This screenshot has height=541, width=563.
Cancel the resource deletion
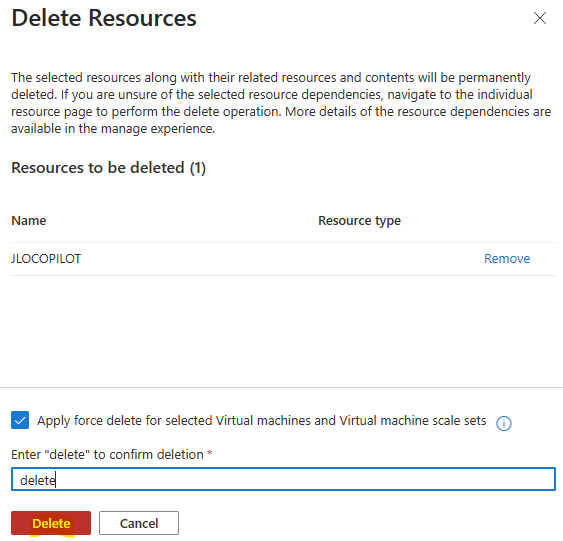click(139, 523)
